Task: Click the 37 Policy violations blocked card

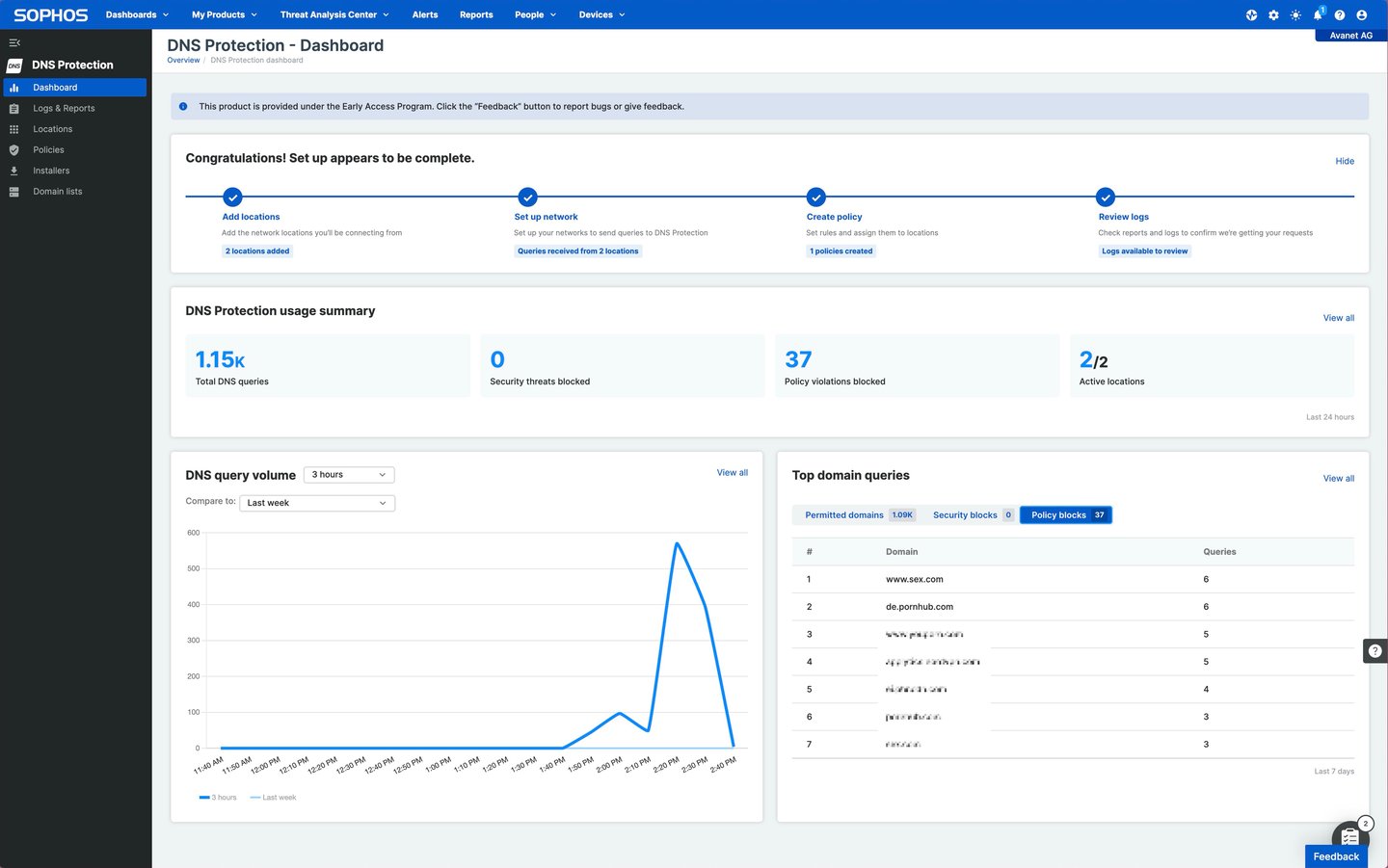Action: pyautogui.click(x=917, y=366)
